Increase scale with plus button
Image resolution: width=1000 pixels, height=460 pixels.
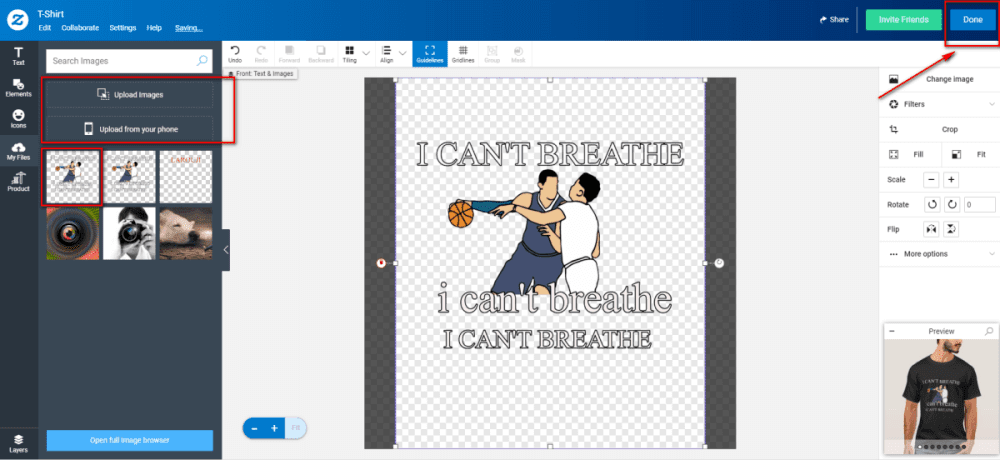point(951,180)
